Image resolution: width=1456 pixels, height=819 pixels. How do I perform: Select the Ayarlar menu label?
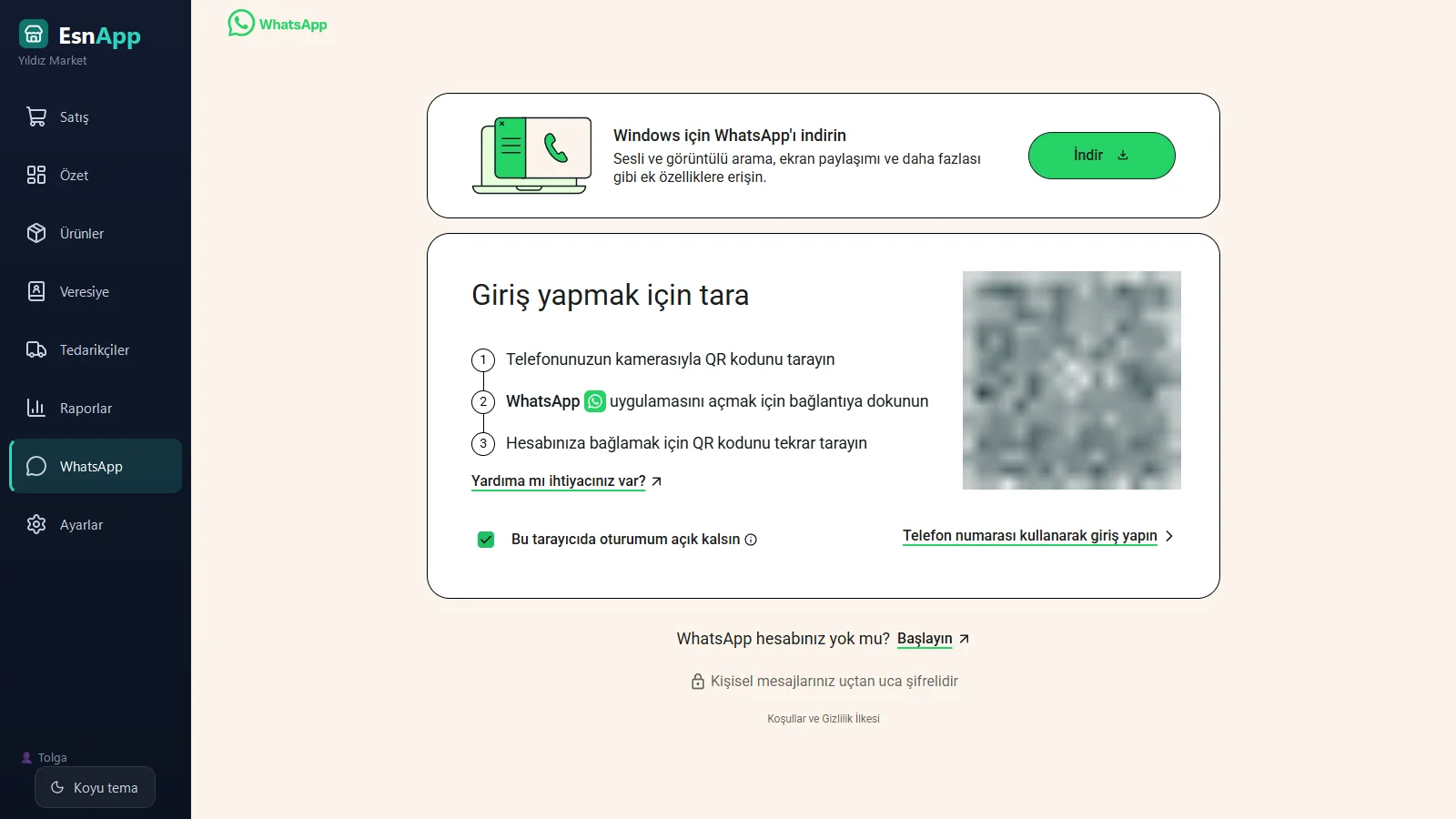pyautogui.click(x=81, y=525)
